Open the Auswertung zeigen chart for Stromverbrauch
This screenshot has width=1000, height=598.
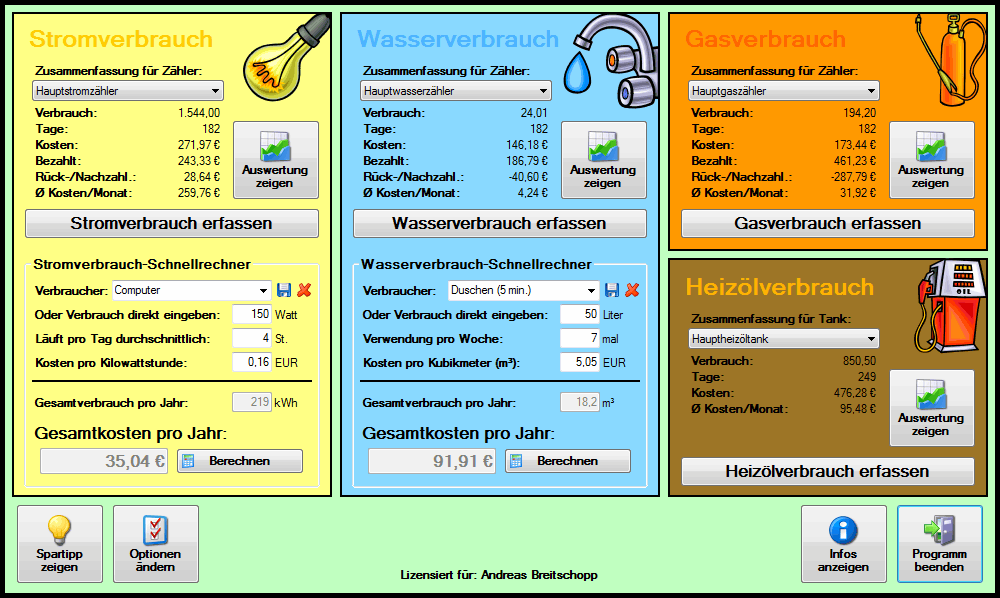tap(276, 160)
